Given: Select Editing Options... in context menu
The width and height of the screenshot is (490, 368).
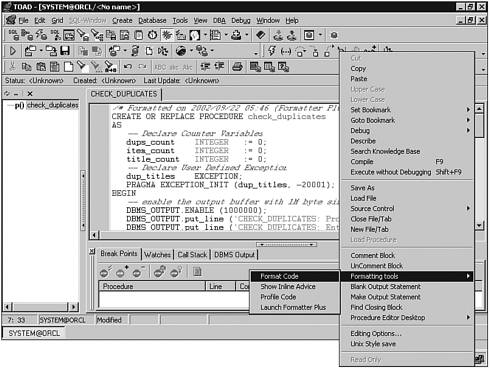Looking at the screenshot, I should click(x=407, y=333).
